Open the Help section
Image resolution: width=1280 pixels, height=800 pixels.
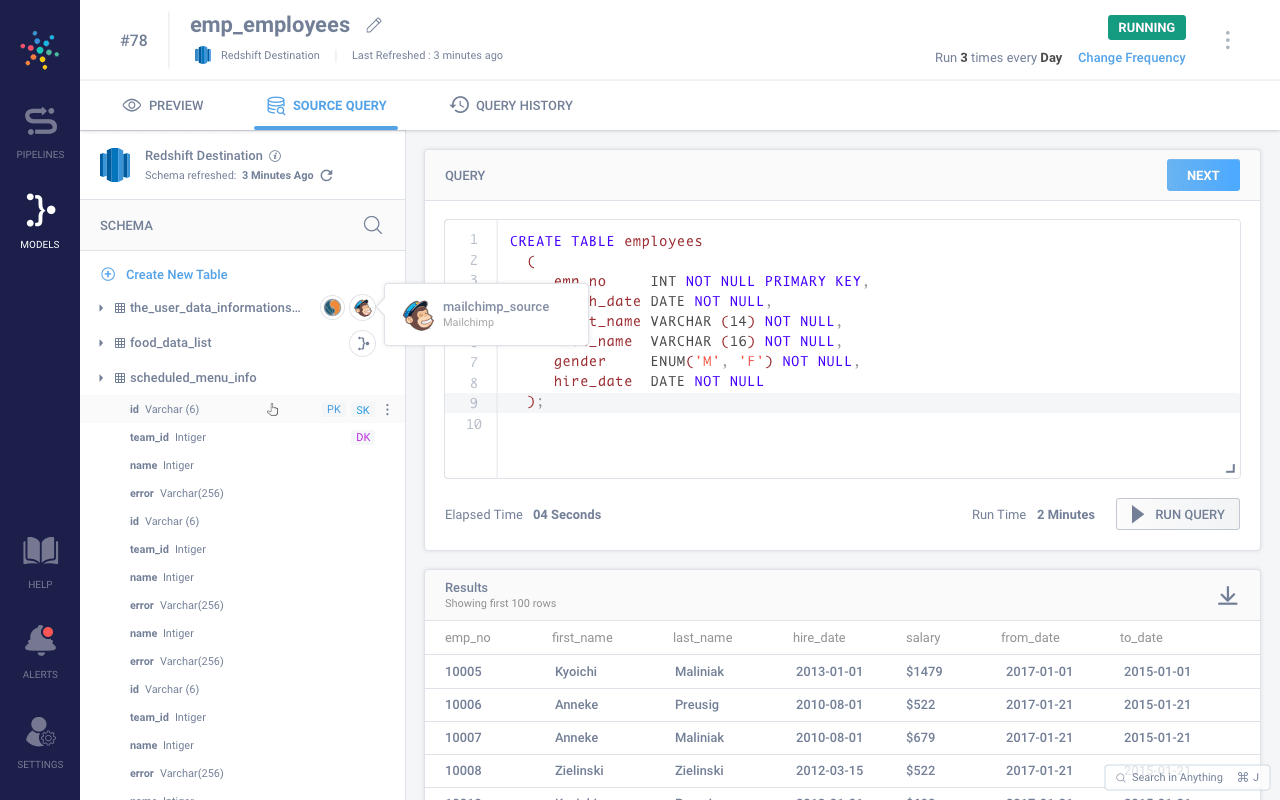pyautogui.click(x=40, y=562)
